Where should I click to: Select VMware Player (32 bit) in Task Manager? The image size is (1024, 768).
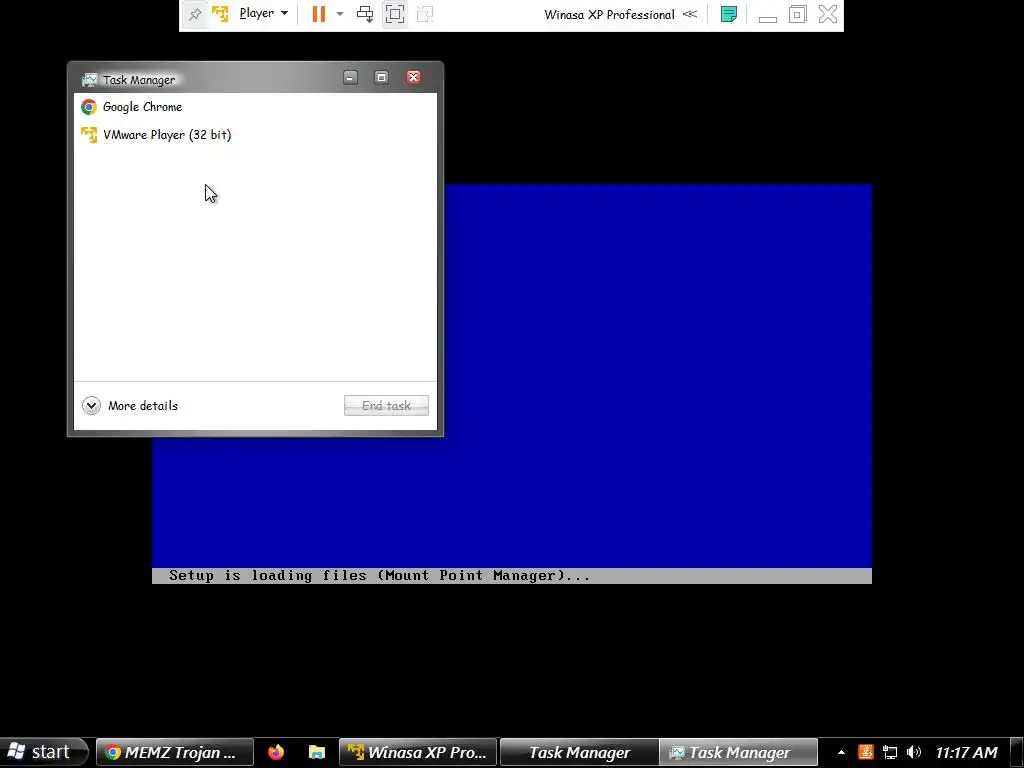coord(255,135)
